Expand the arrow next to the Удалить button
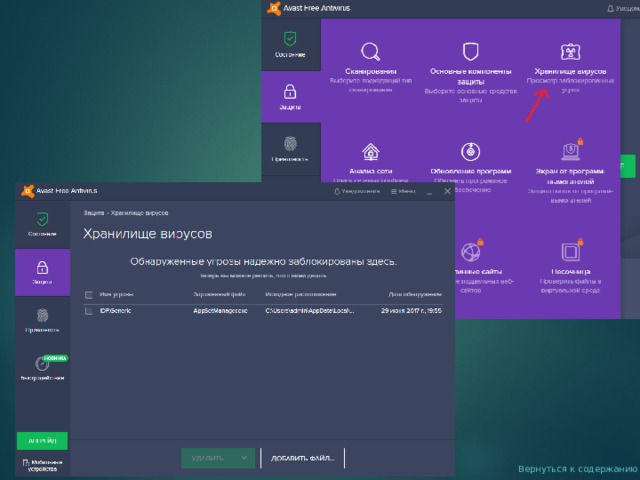Image resolution: width=640 pixels, height=480 pixels. tap(244, 458)
